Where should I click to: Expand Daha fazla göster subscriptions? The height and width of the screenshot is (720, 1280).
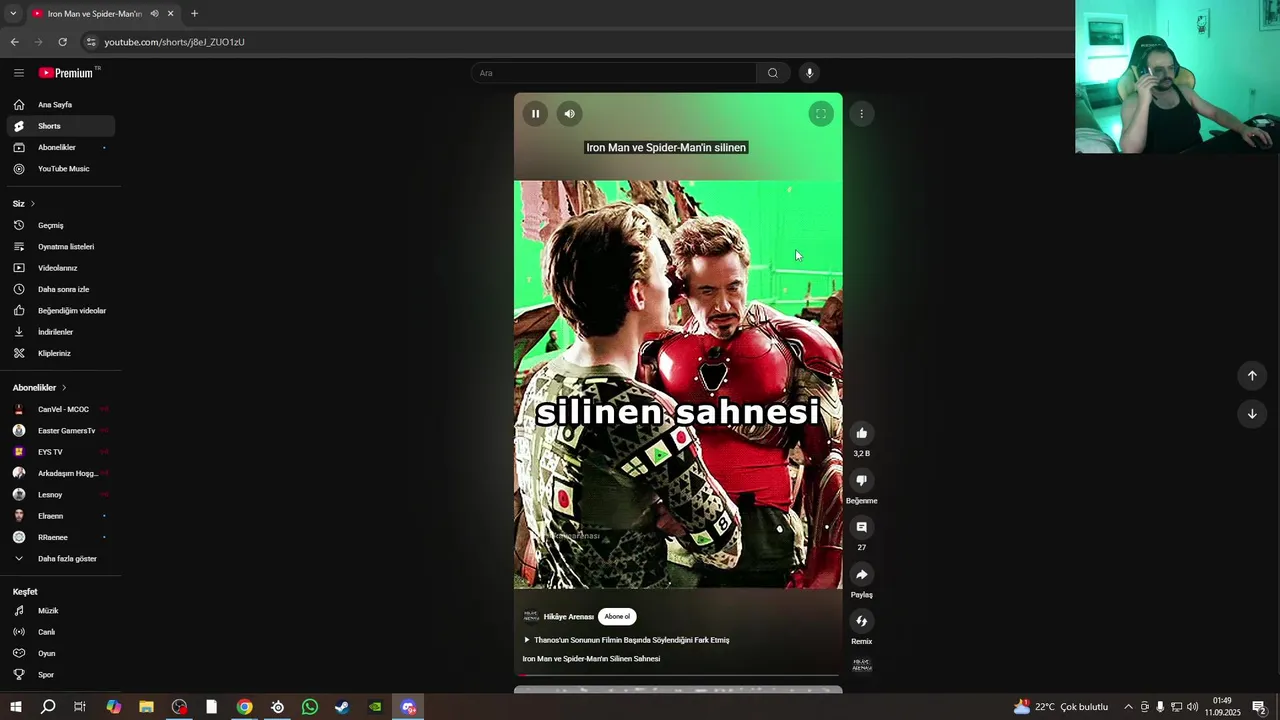(60, 559)
